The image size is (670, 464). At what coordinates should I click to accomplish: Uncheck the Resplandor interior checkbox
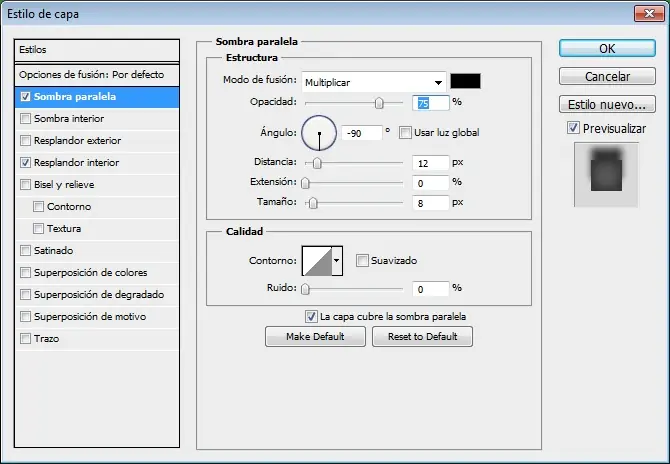click(x=26, y=162)
